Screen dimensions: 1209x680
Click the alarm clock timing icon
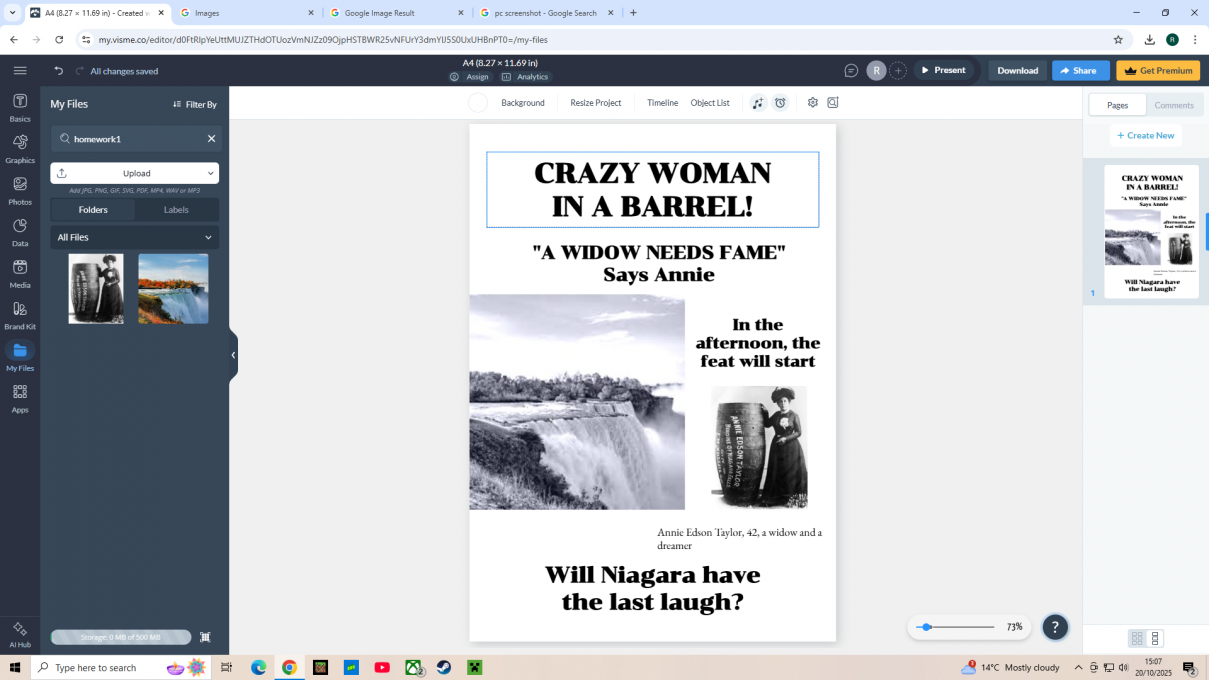[x=781, y=103]
